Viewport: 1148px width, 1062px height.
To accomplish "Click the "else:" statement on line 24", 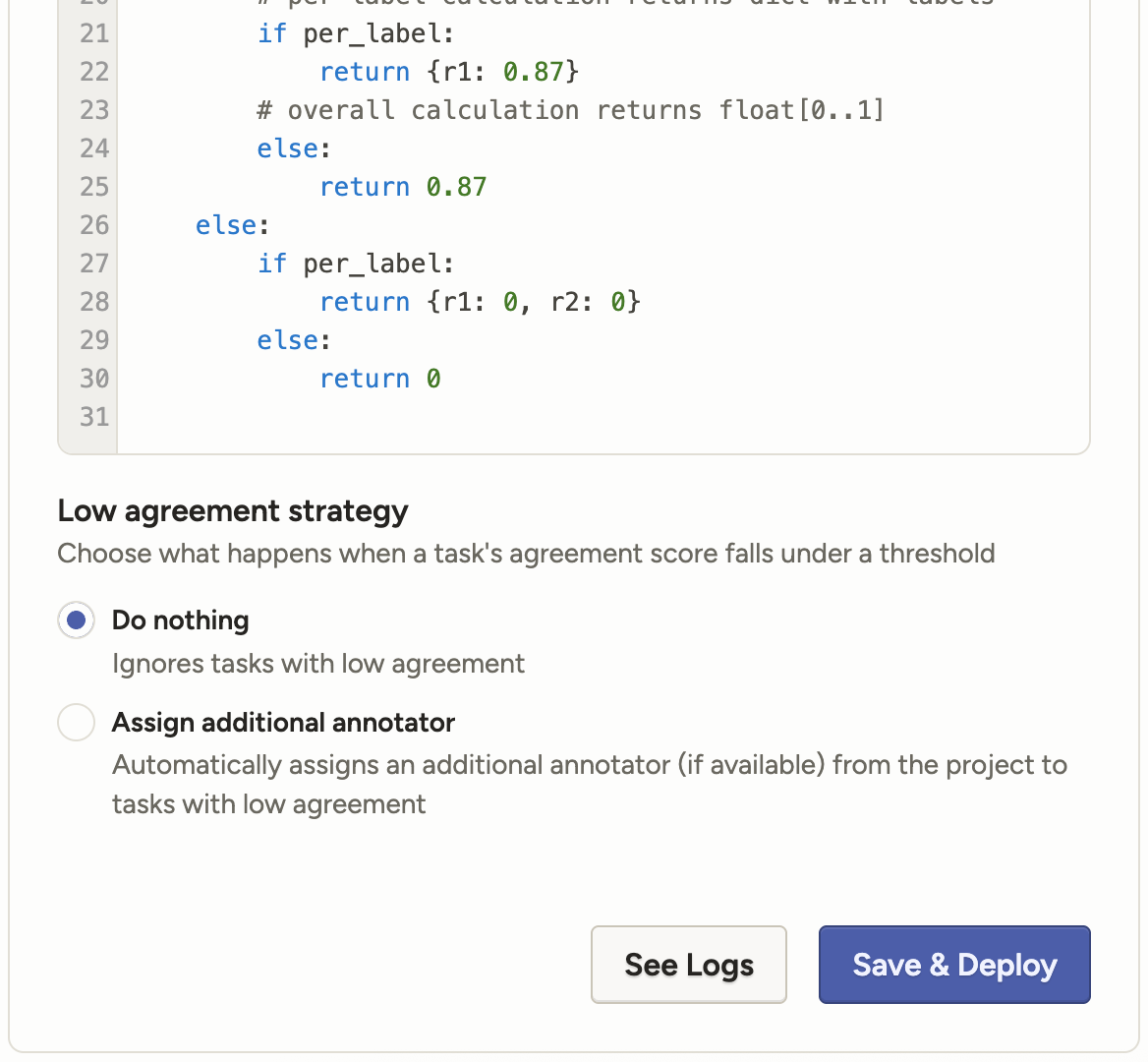I will coord(294,148).
